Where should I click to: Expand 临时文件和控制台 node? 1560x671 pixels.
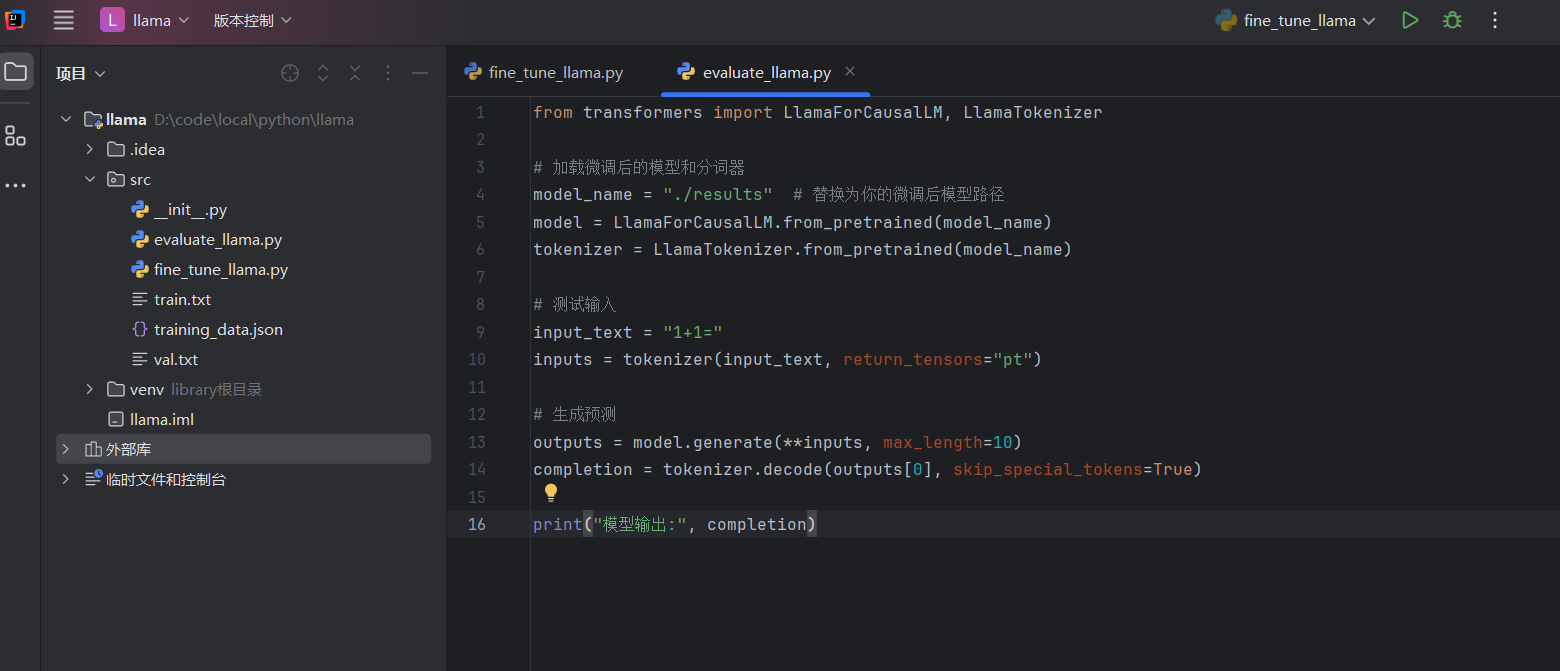(x=66, y=479)
